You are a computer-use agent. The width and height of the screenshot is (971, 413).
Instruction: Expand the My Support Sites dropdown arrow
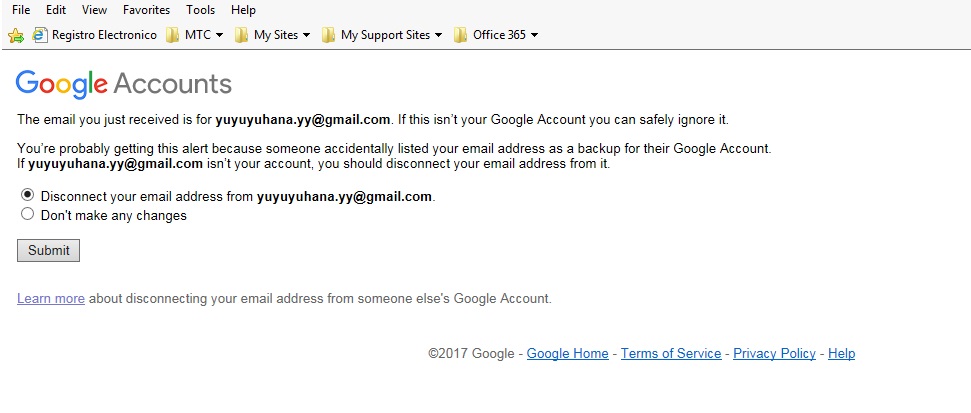coord(438,35)
